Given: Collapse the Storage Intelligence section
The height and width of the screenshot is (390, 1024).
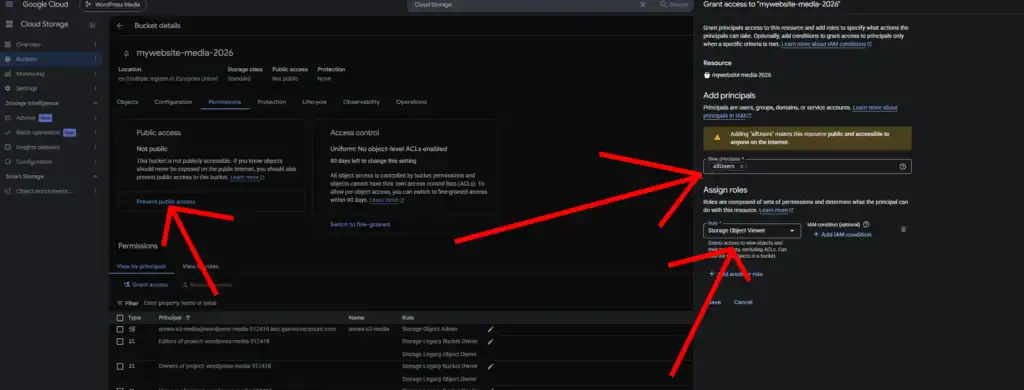Looking at the screenshot, I should click(x=96, y=103).
